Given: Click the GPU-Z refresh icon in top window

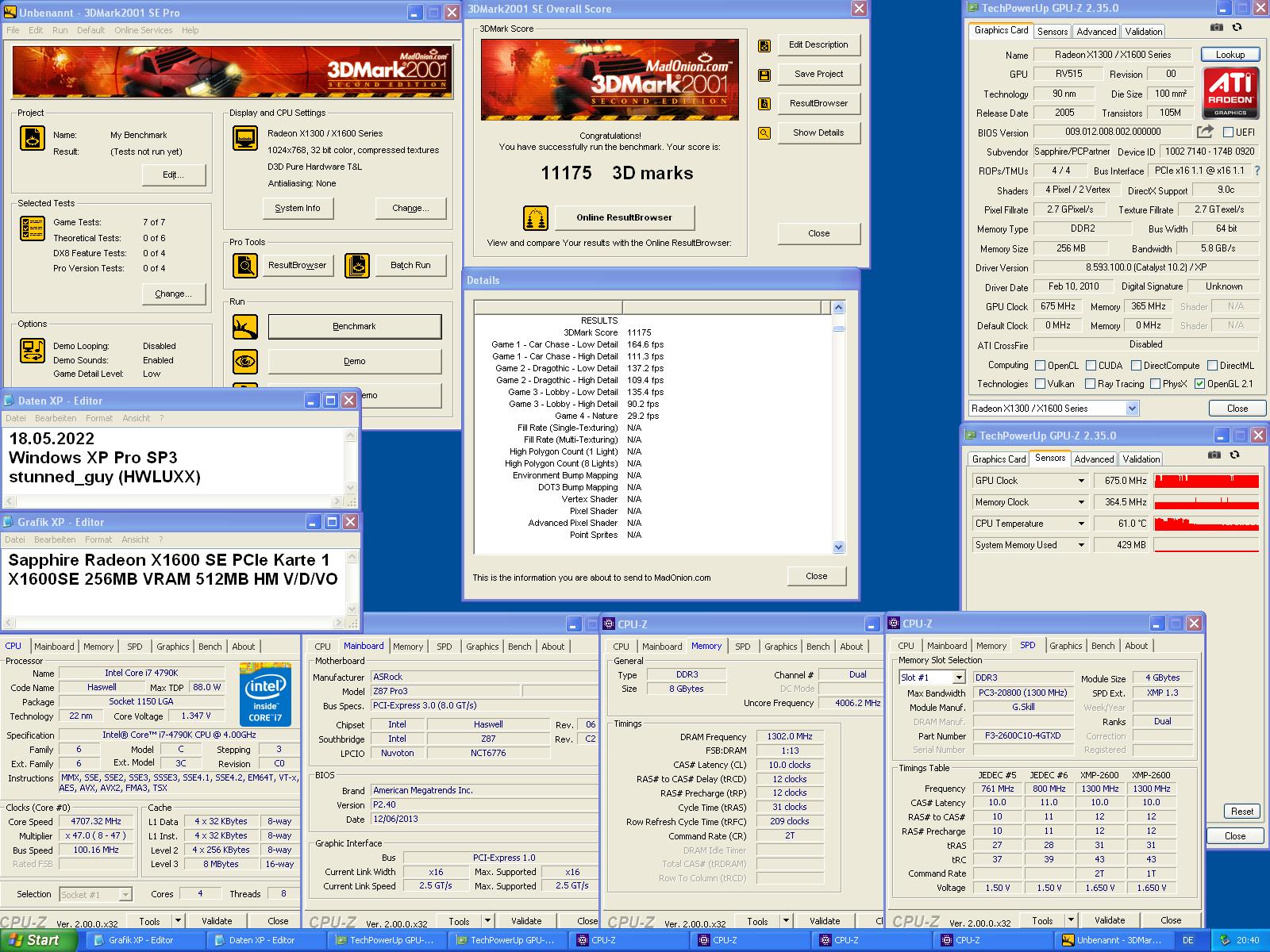Looking at the screenshot, I should pyautogui.click(x=1237, y=27).
